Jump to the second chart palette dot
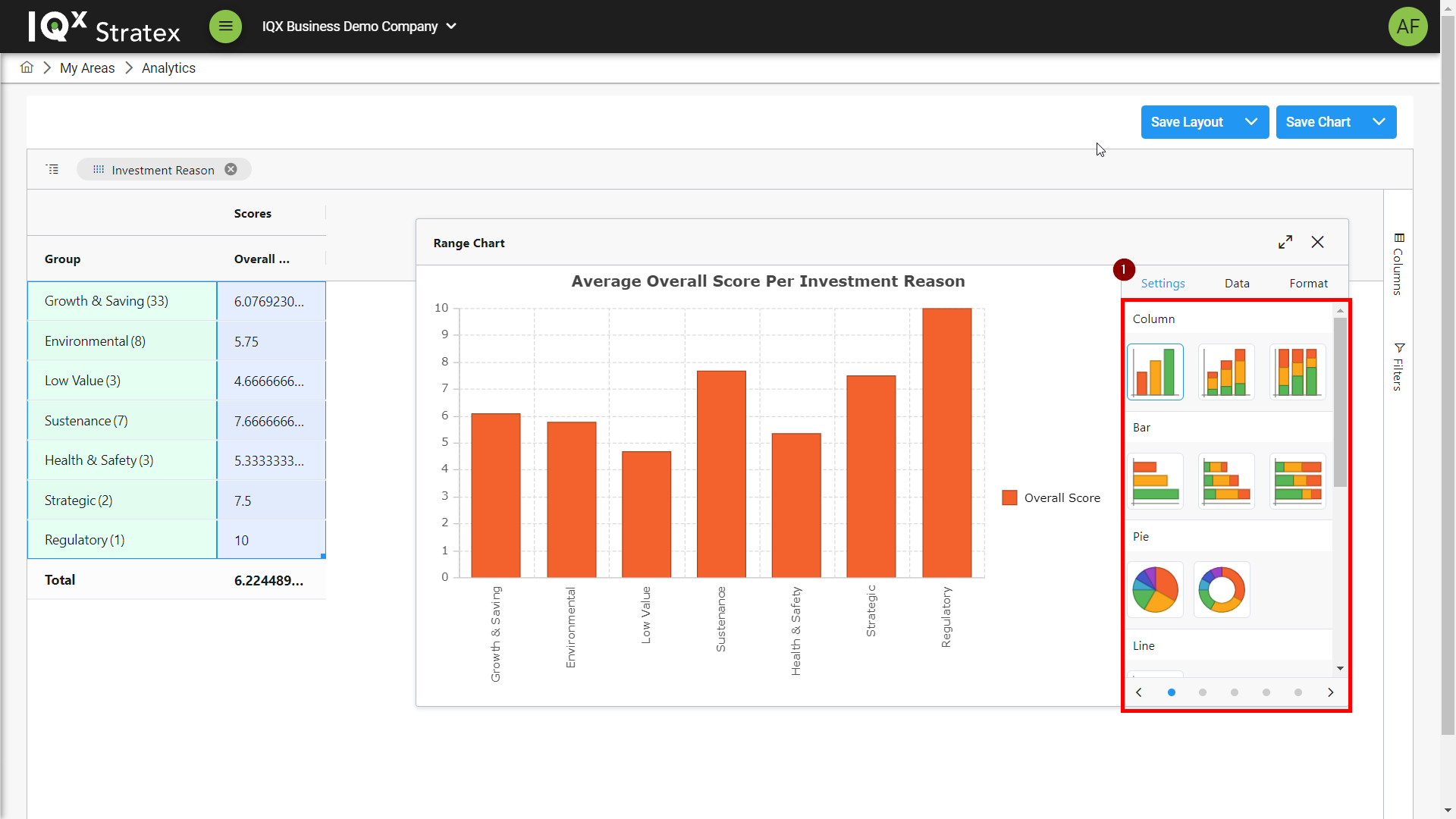The width and height of the screenshot is (1456, 819). click(x=1203, y=692)
